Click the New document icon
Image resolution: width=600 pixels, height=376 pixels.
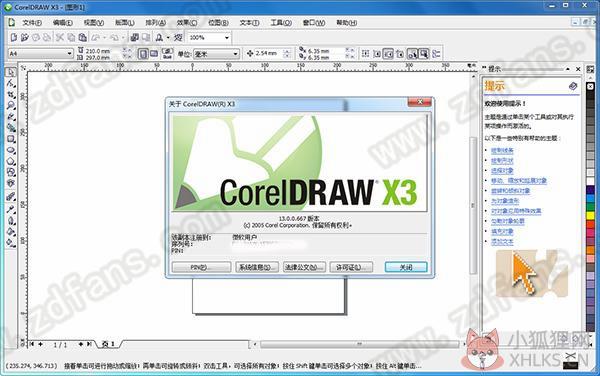click(x=14, y=37)
